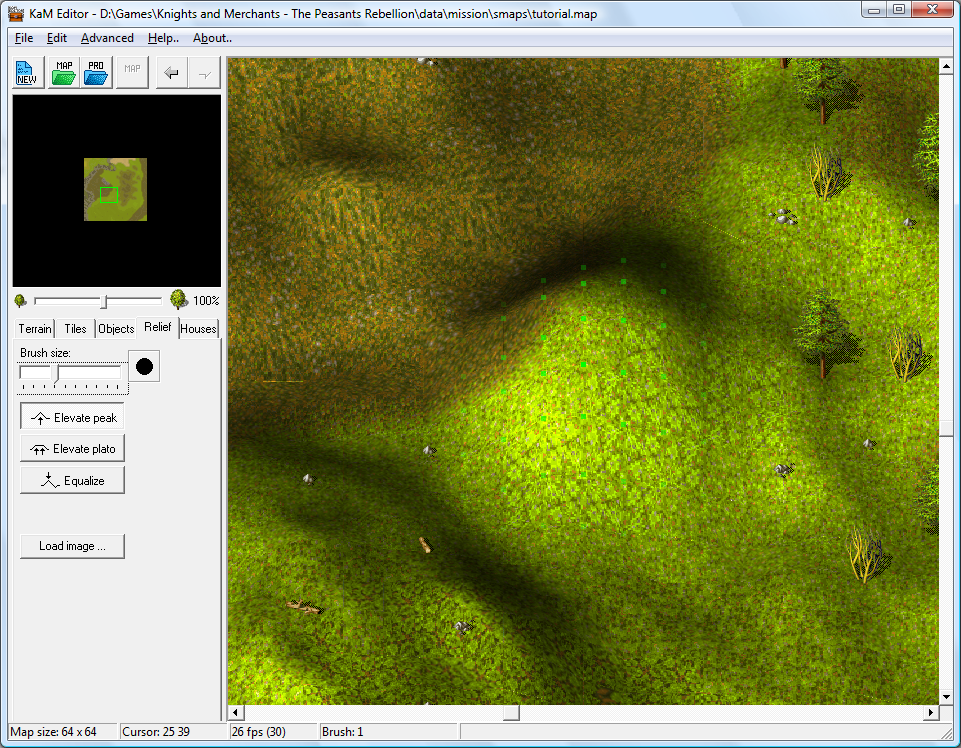Image resolution: width=961 pixels, height=748 pixels.
Task: Click the Brush: 1 status
Action: click(x=343, y=731)
